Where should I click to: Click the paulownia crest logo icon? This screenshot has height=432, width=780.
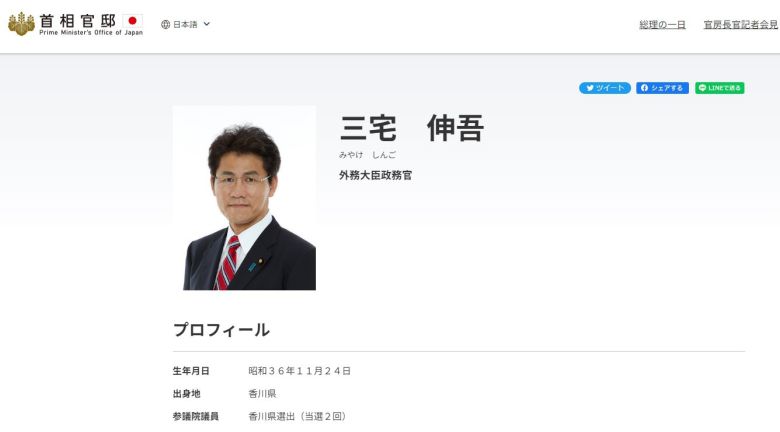21,24
